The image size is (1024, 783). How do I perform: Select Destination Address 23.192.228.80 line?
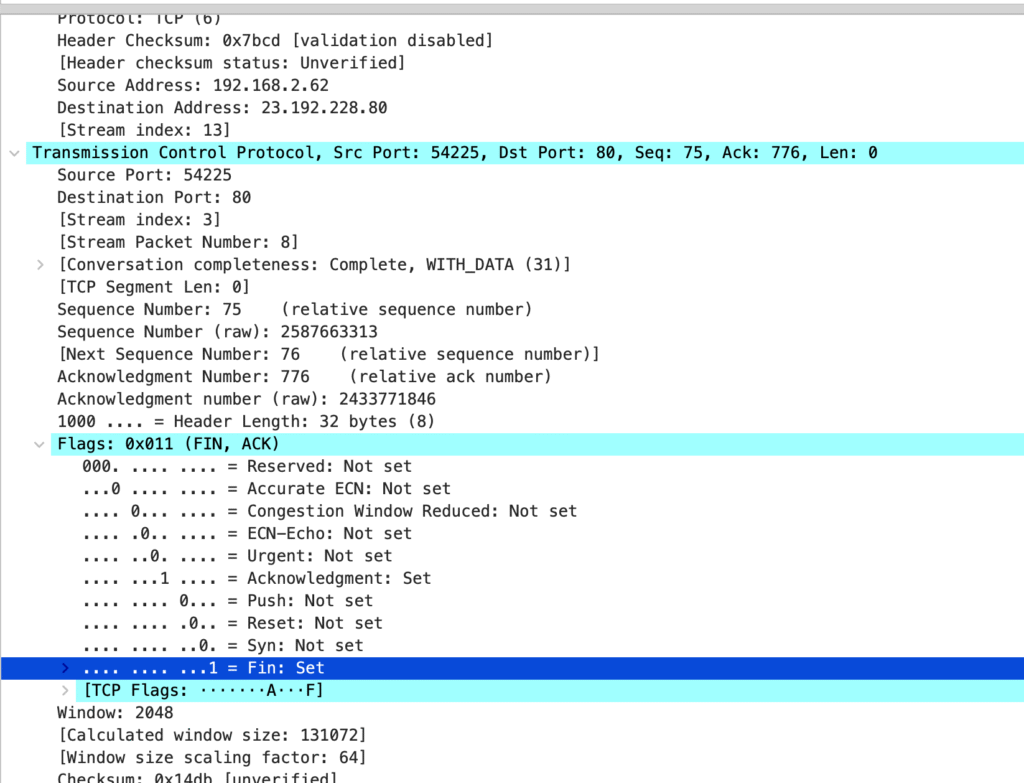[x=221, y=108]
